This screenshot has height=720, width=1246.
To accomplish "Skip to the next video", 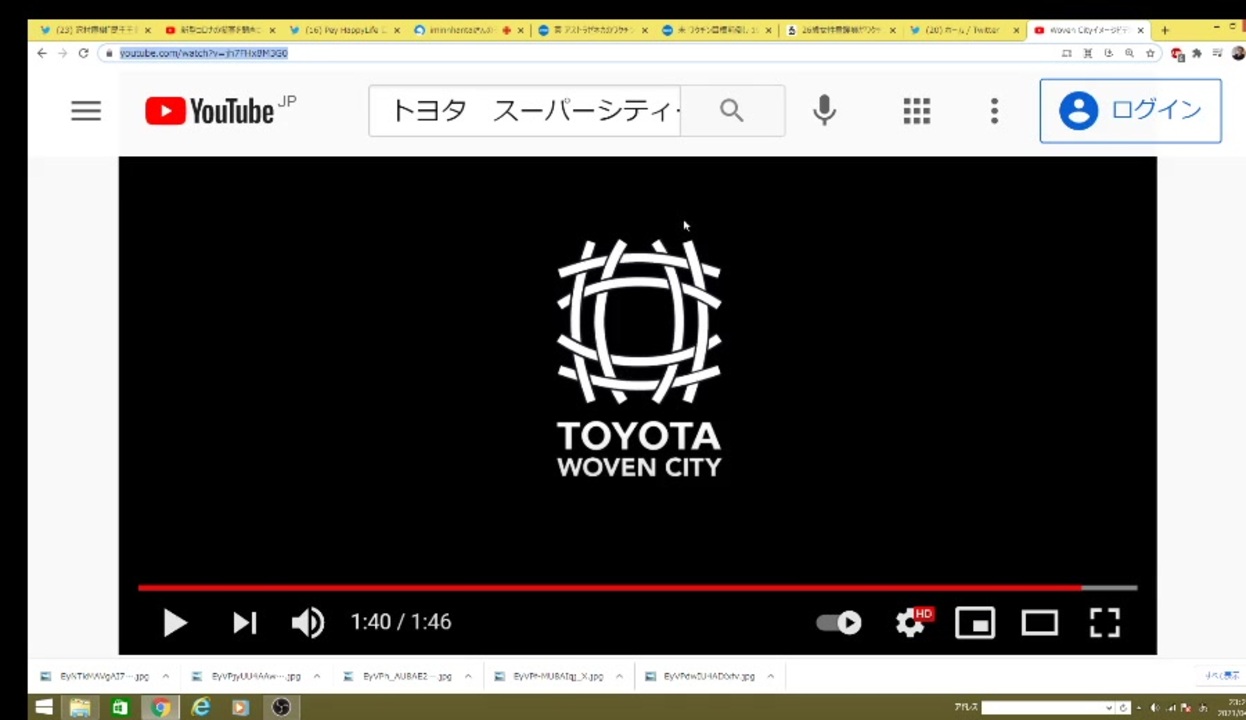I will coord(245,622).
